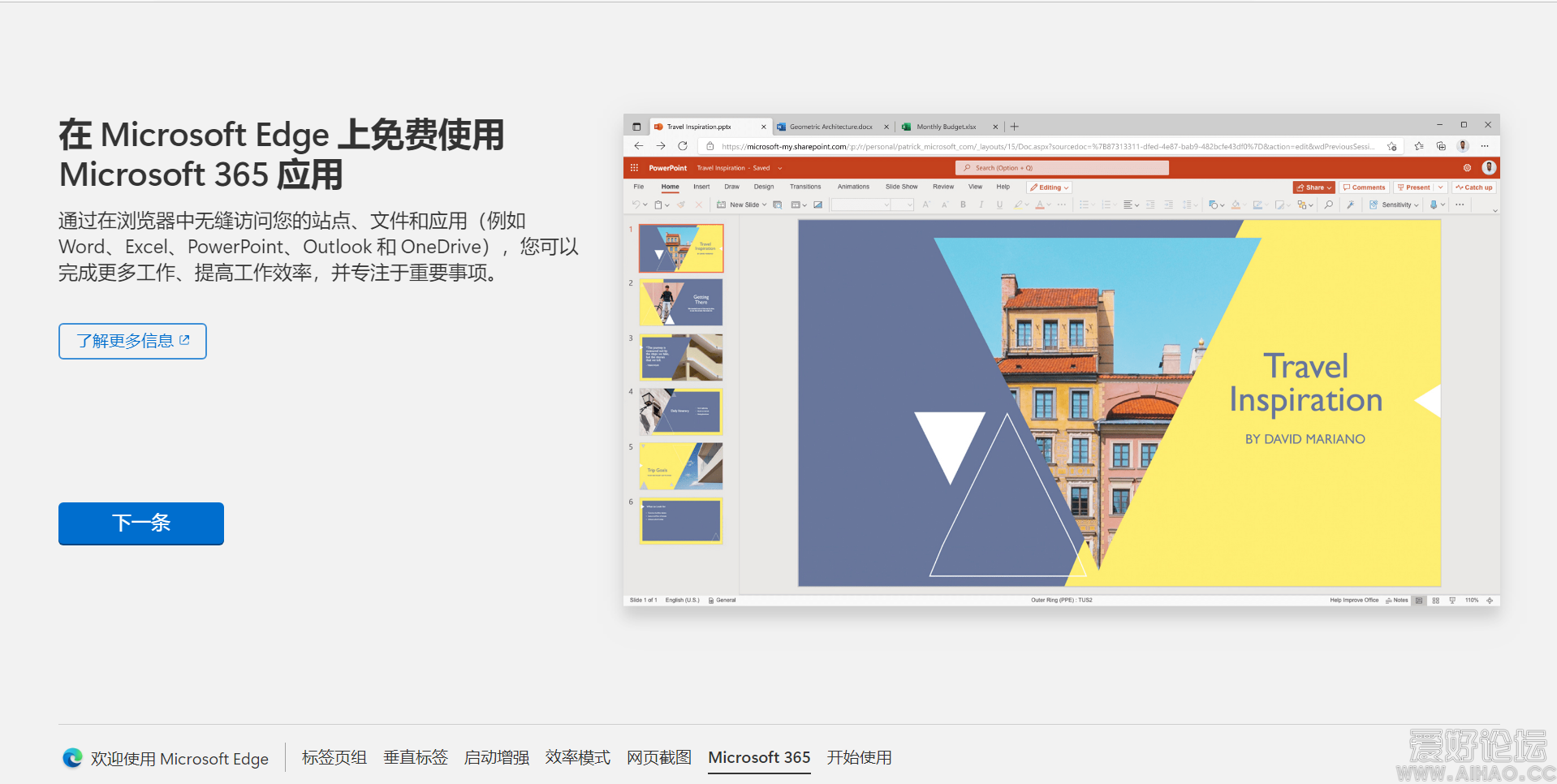This screenshot has height=784, width=1557.
Task: Click the red font color icon
Action: pyautogui.click(x=1040, y=205)
